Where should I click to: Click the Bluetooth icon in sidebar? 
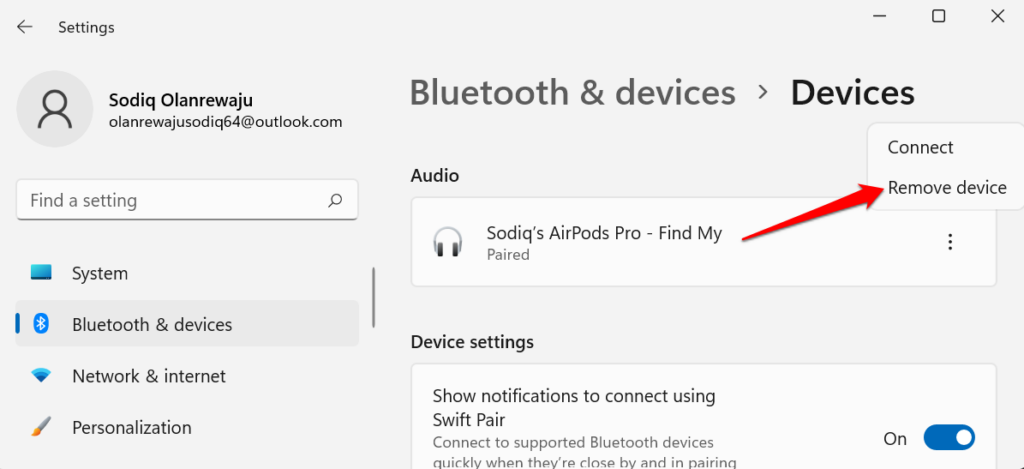point(41,324)
